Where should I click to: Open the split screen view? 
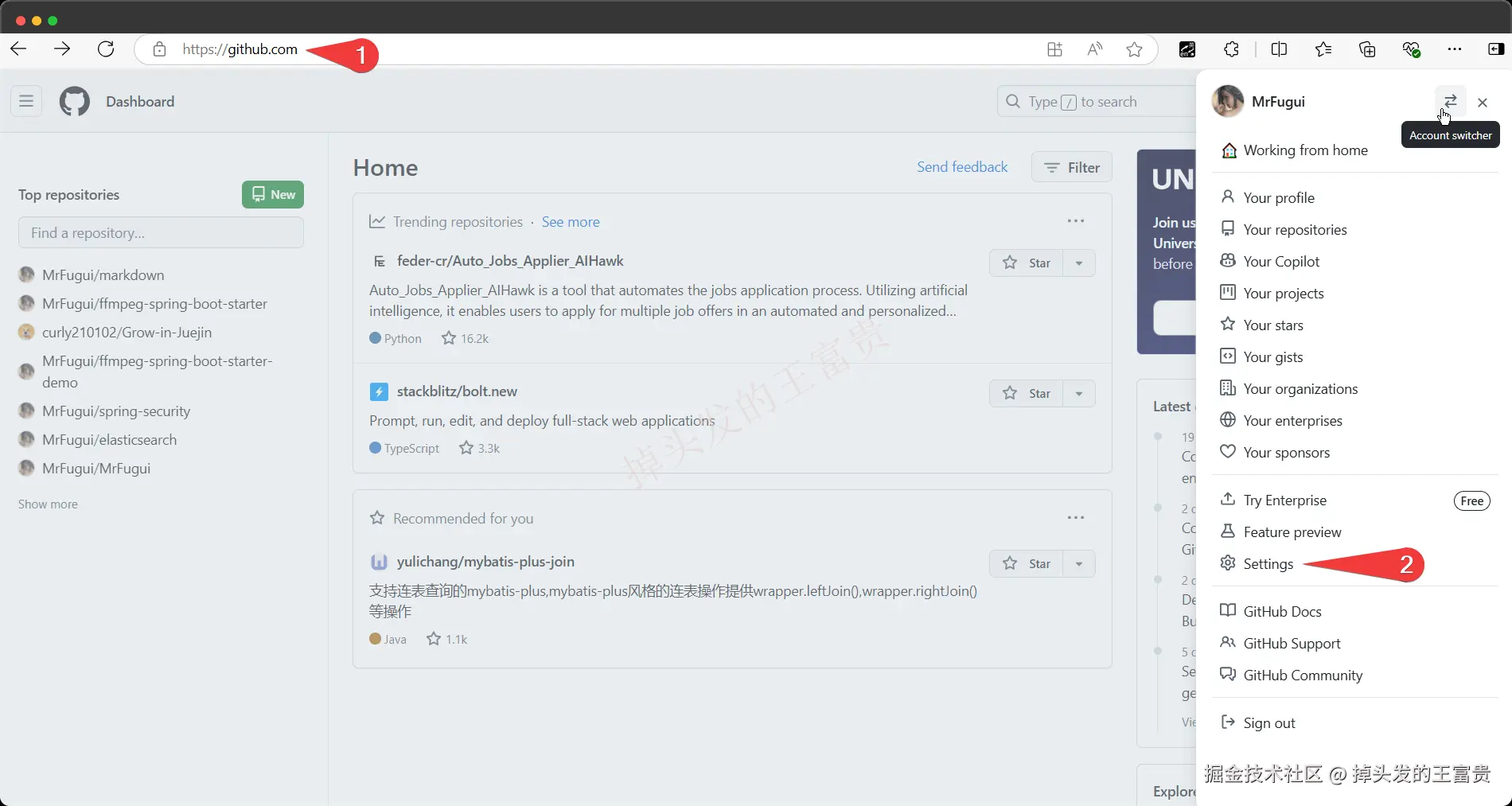1280,49
